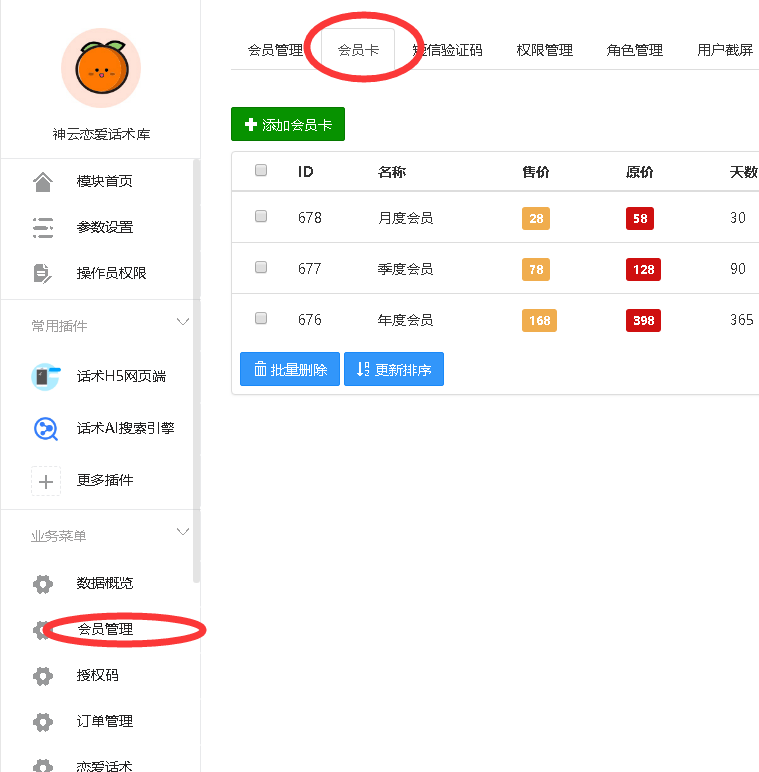
Task: Check the row 678 月度会员 checkbox
Action: tap(261, 216)
